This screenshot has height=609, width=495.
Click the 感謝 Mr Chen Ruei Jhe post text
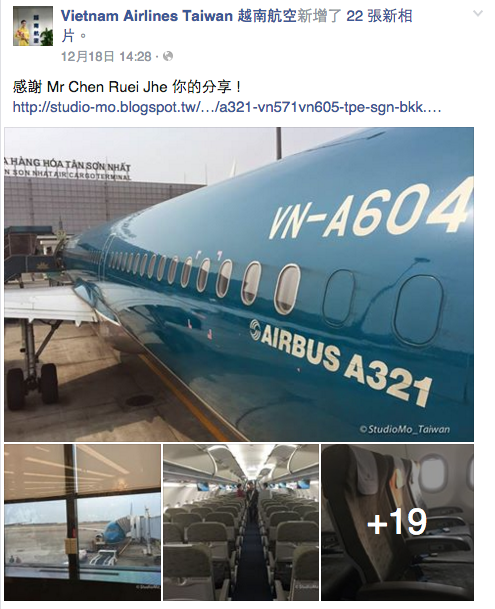click(127, 87)
